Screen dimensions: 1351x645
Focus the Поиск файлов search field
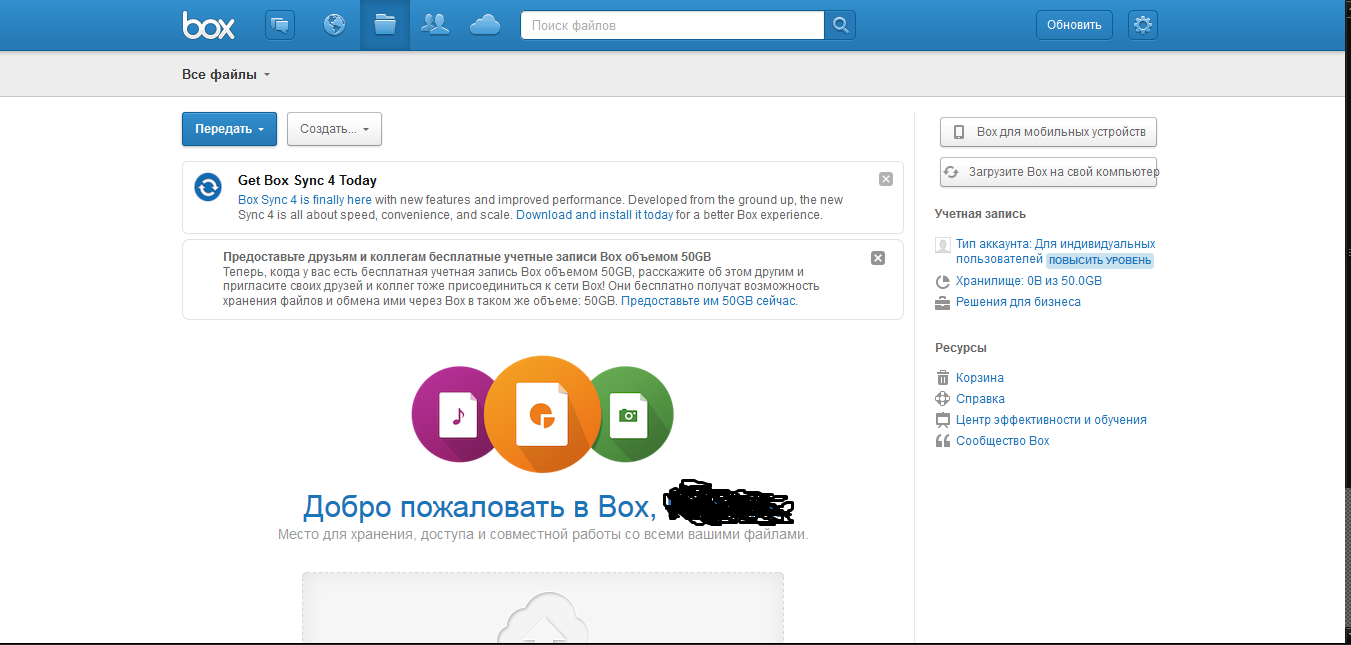pyautogui.click(x=672, y=25)
